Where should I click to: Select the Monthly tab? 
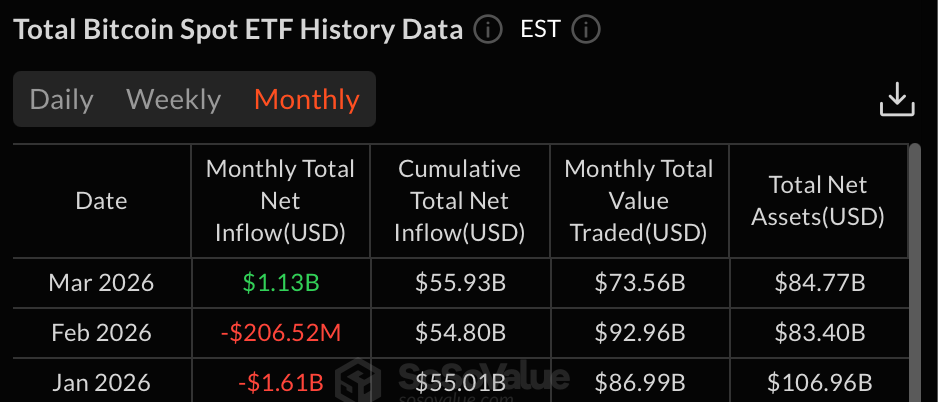point(306,100)
